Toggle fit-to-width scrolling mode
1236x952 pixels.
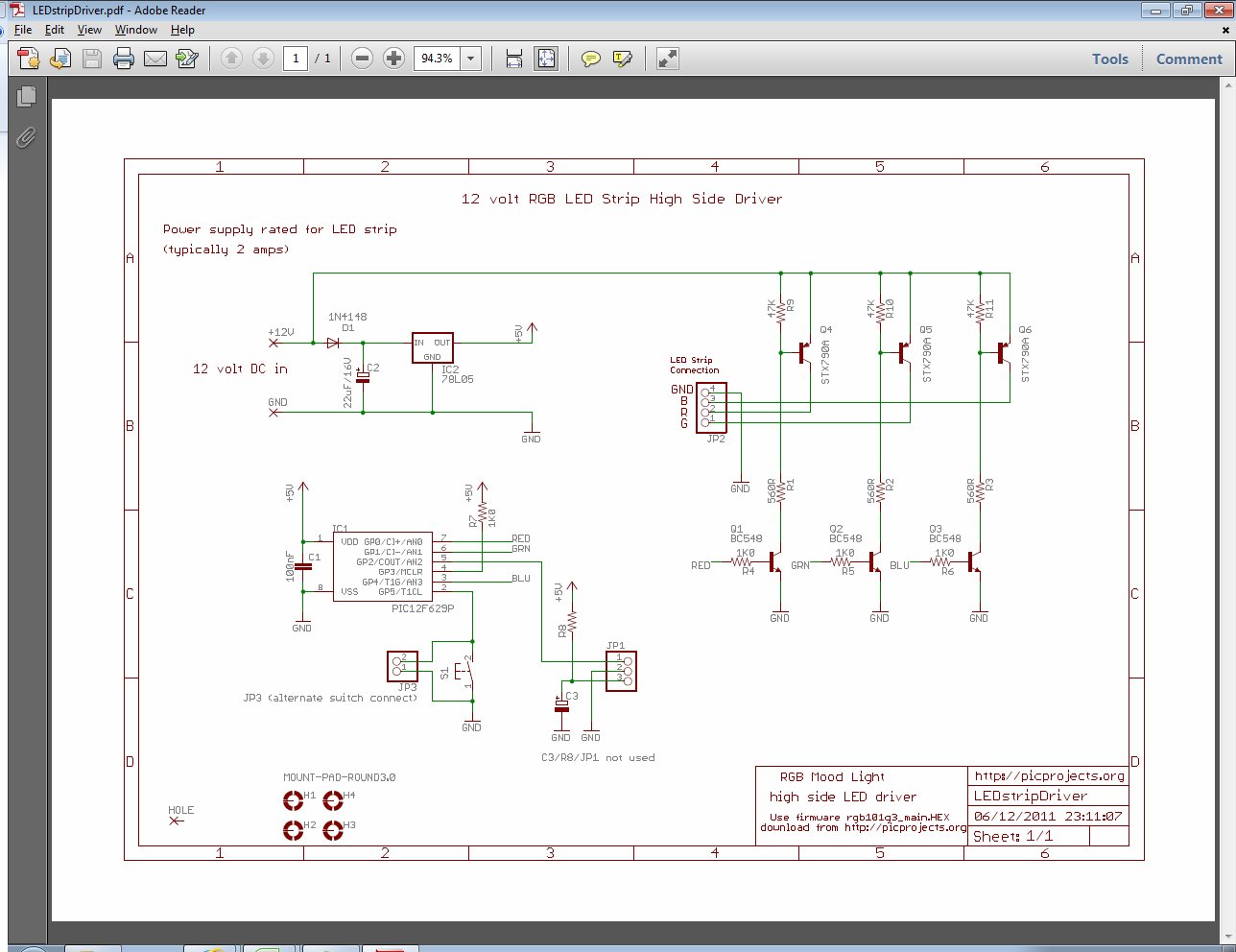point(514,59)
